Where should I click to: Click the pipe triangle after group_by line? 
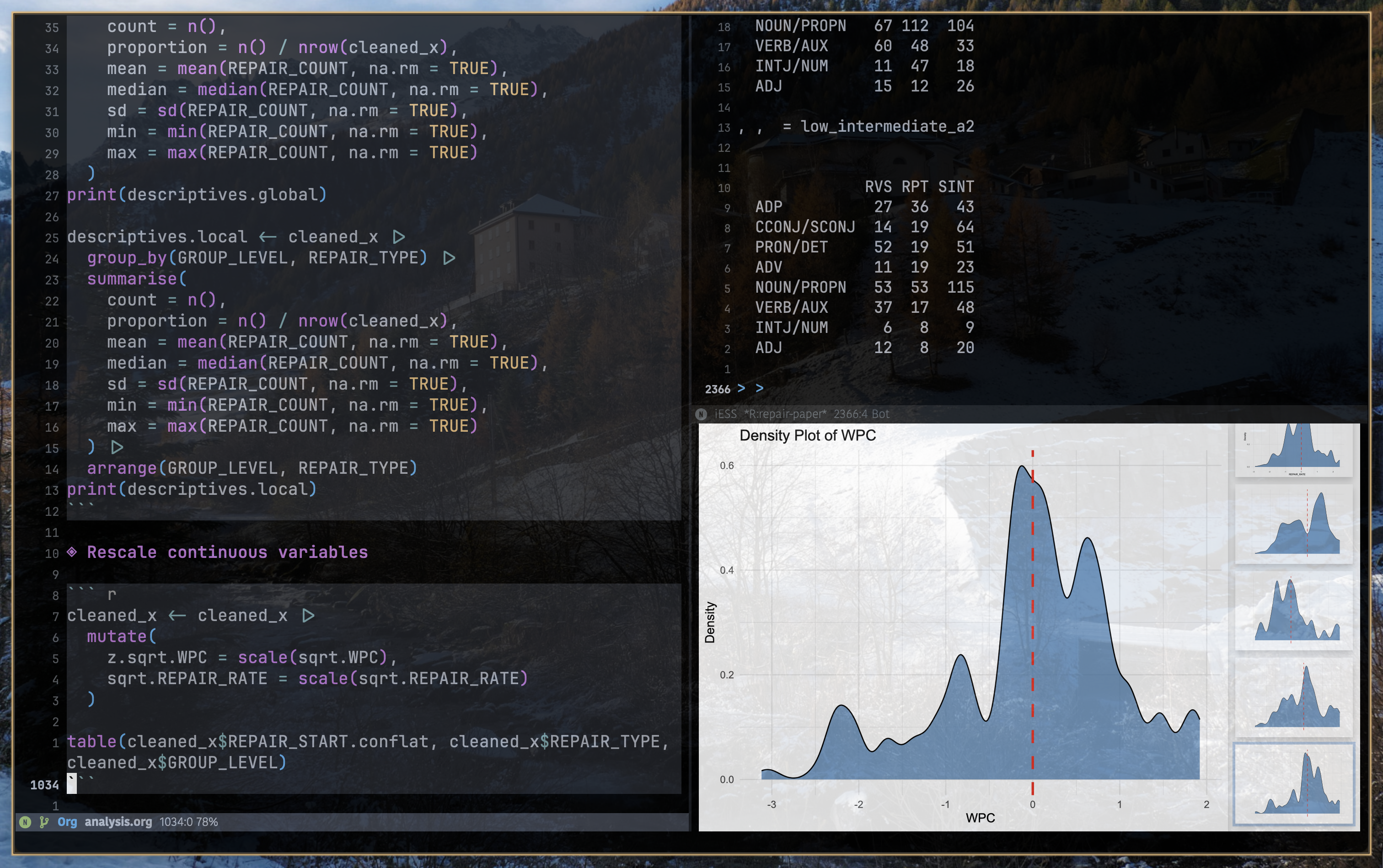click(x=449, y=258)
